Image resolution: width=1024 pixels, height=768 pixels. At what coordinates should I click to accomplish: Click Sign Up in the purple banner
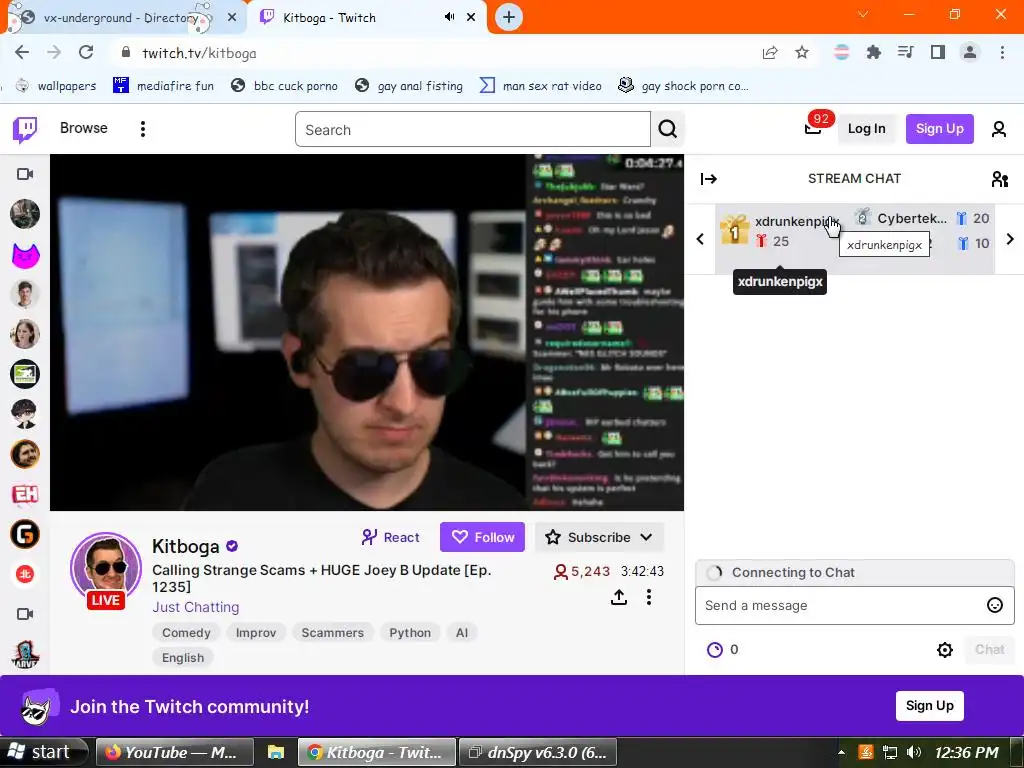pos(929,705)
